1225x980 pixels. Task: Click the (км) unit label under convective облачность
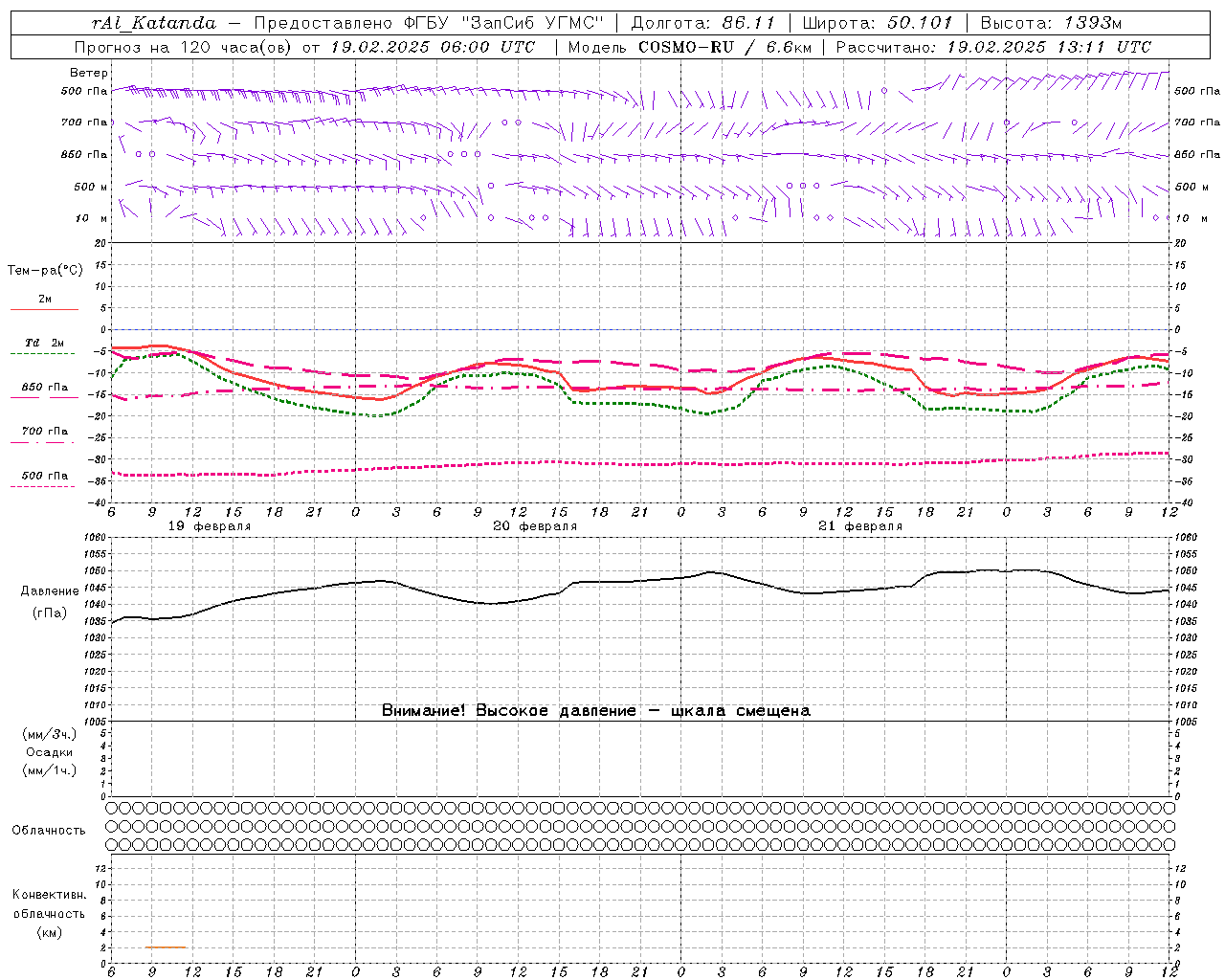49,932
